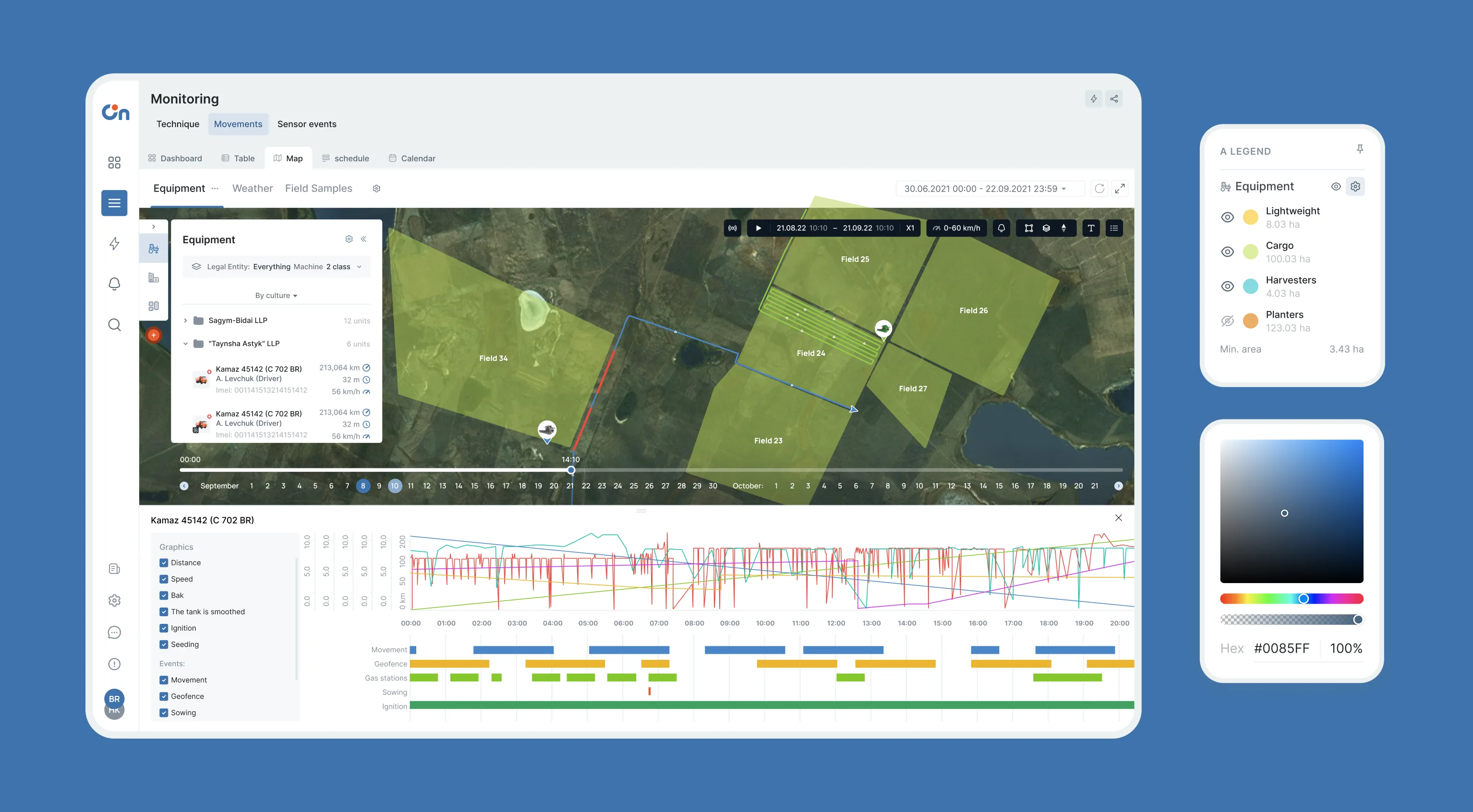Image resolution: width=1473 pixels, height=812 pixels.
Task: Click the live broadcast signal icon
Action: tap(733, 228)
